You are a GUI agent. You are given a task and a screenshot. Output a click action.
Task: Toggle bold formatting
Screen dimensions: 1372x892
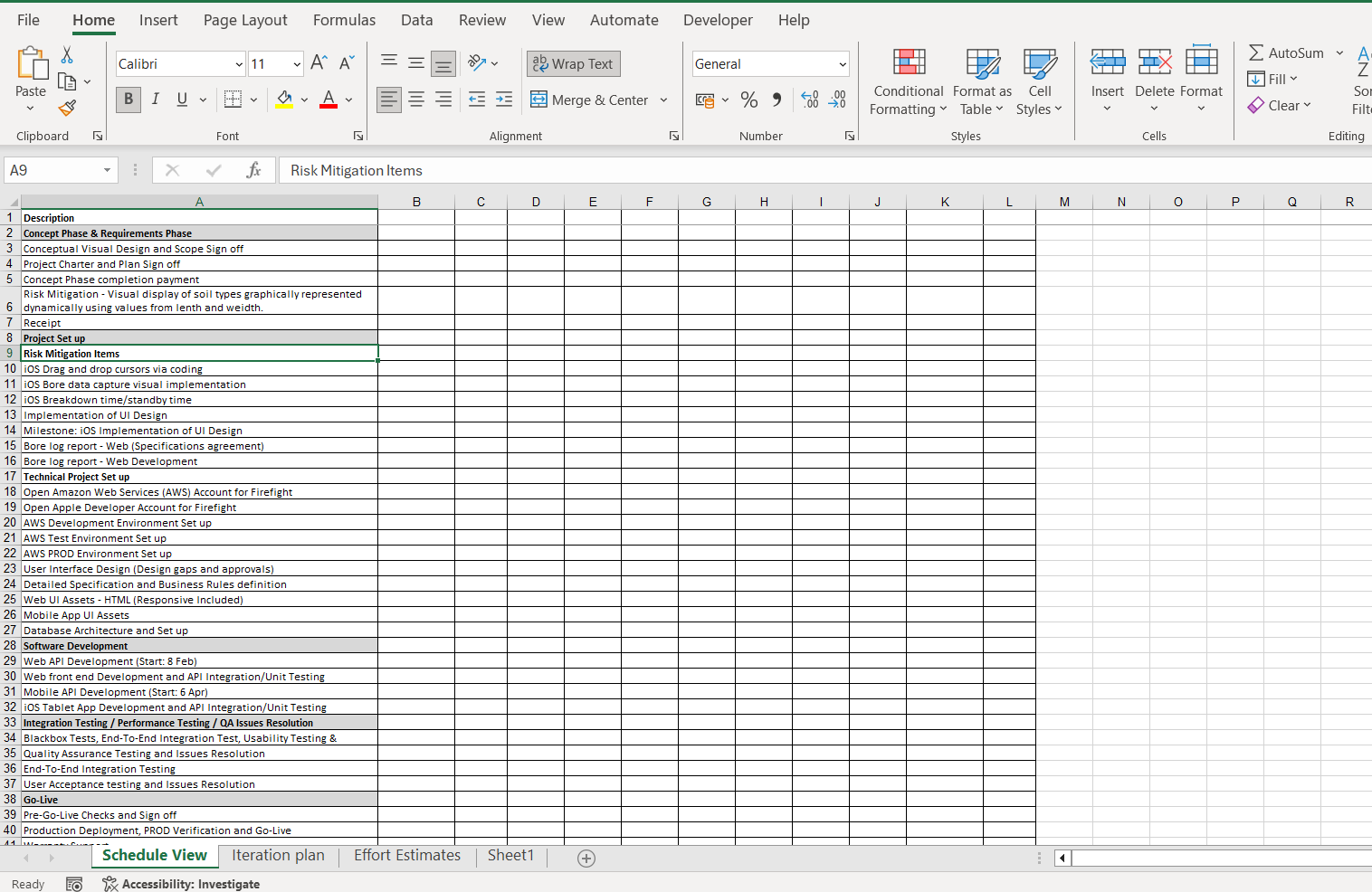(x=128, y=100)
